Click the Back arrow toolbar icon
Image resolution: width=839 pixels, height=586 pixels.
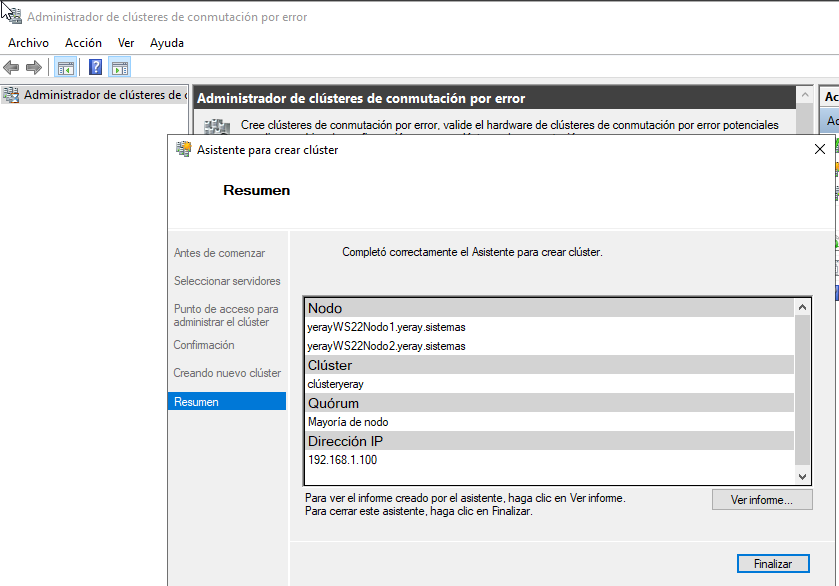pyautogui.click(x=11, y=67)
